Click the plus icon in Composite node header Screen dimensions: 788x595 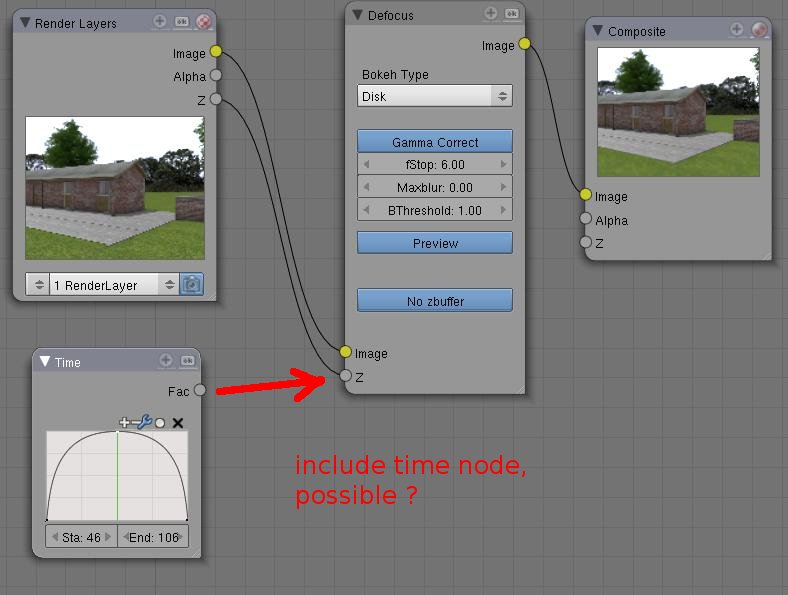pyautogui.click(x=737, y=29)
